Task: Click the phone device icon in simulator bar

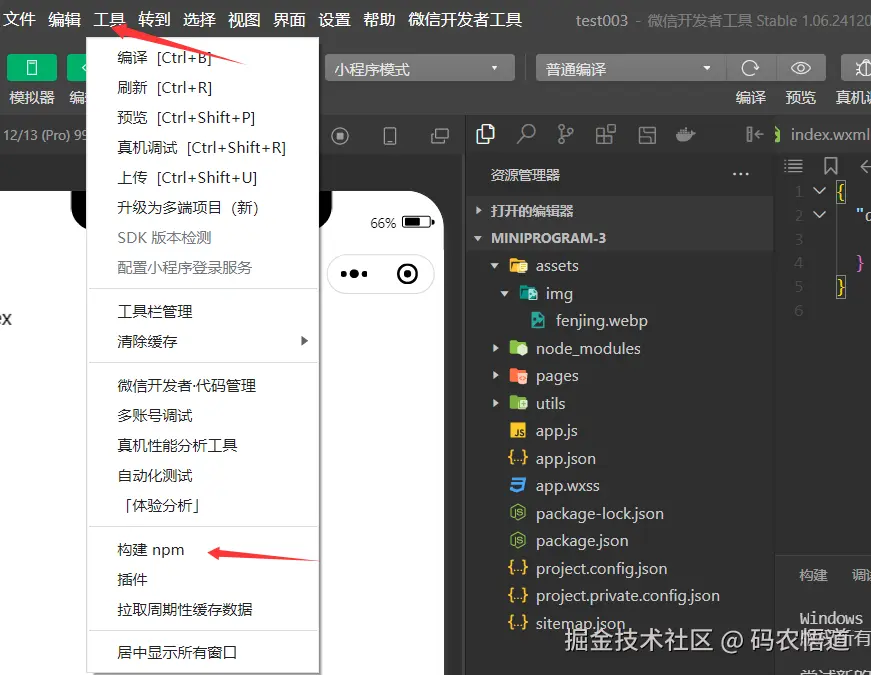Action: click(x=390, y=136)
